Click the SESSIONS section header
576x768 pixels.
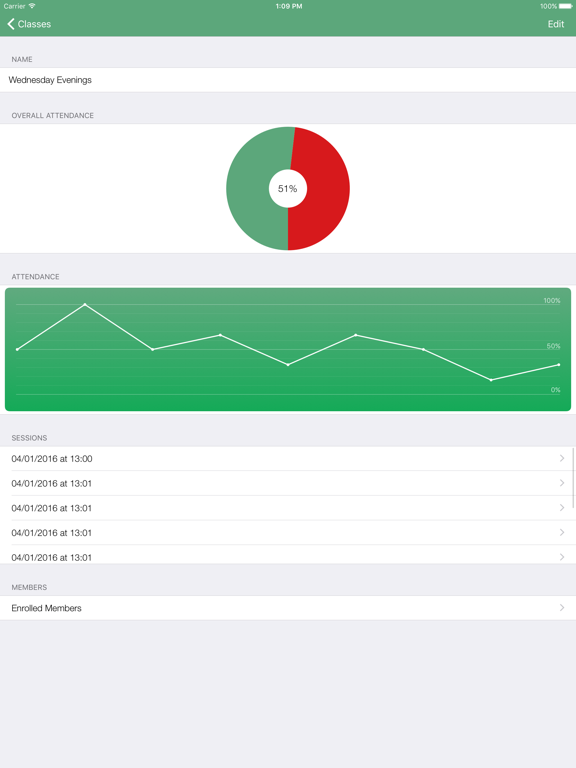coord(29,438)
